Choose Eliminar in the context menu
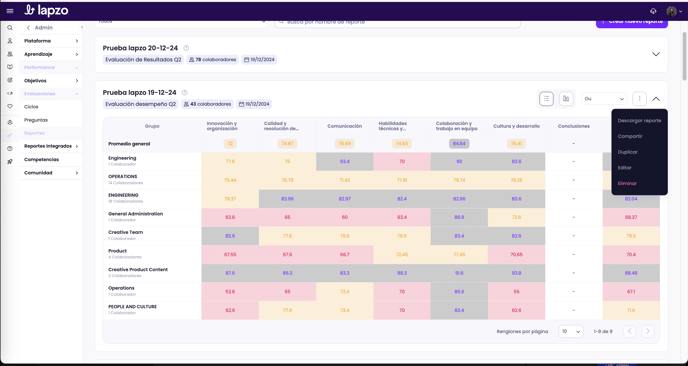The height and width of the screenshot is (366, 688). tap(627, 183)
